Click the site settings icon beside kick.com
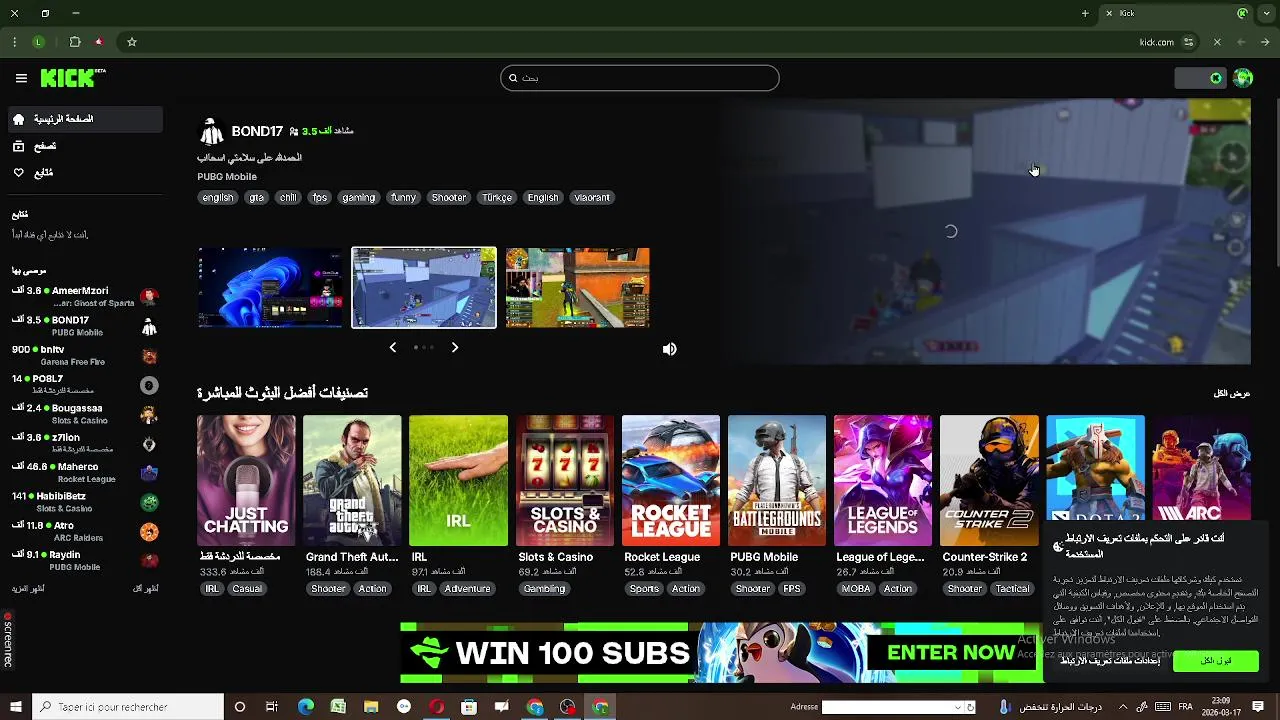 (x=1188, y=42)
